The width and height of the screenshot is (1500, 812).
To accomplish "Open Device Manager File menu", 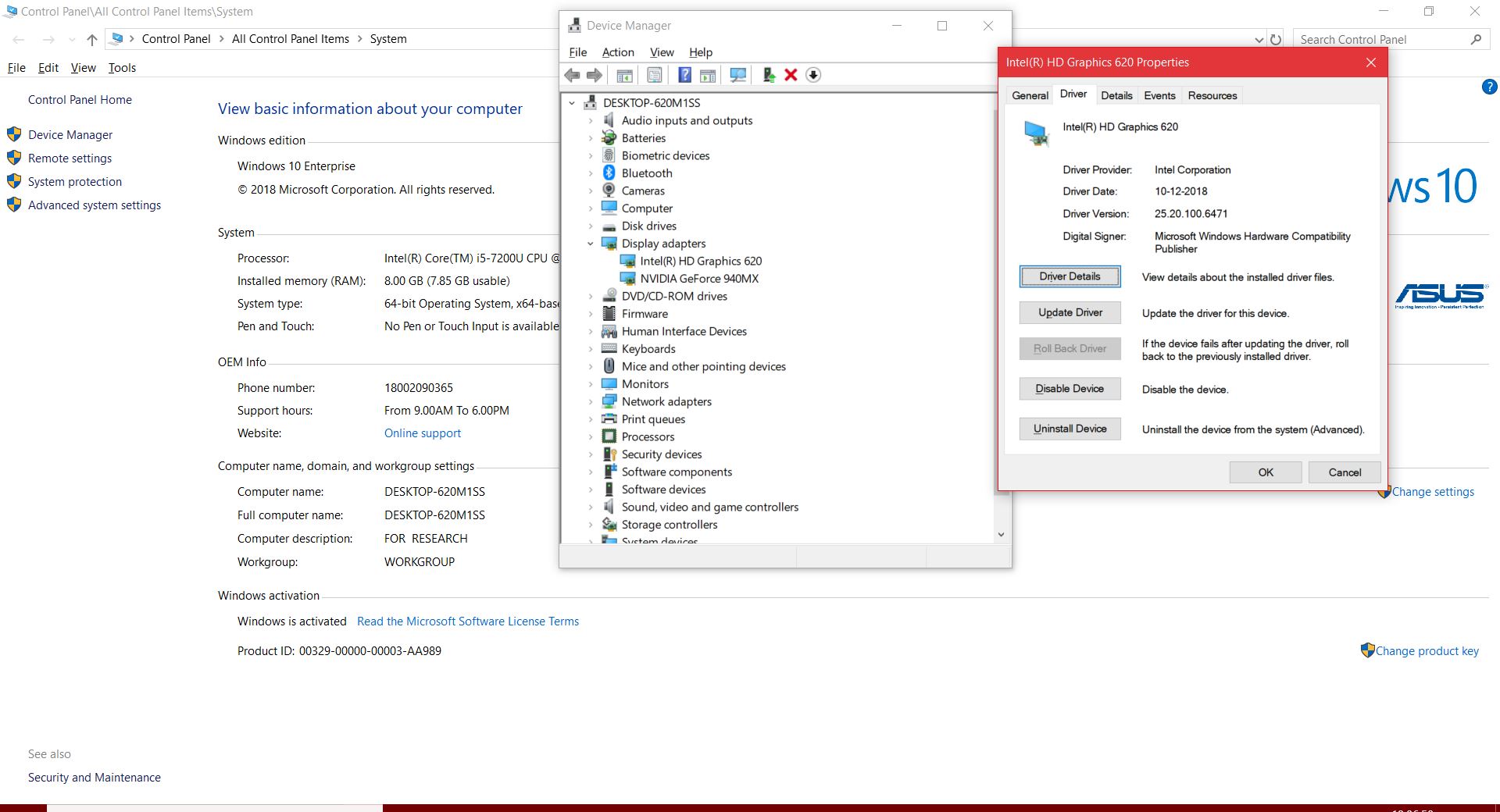I will pyautogui.click(x=578, y=52).
